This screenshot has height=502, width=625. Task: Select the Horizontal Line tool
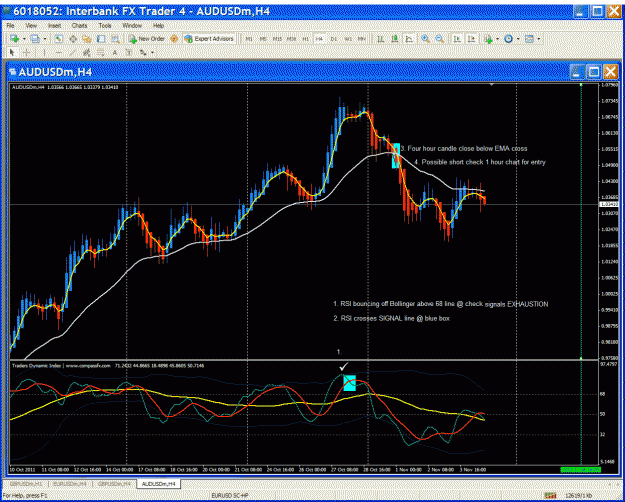(x=59, y=52)
